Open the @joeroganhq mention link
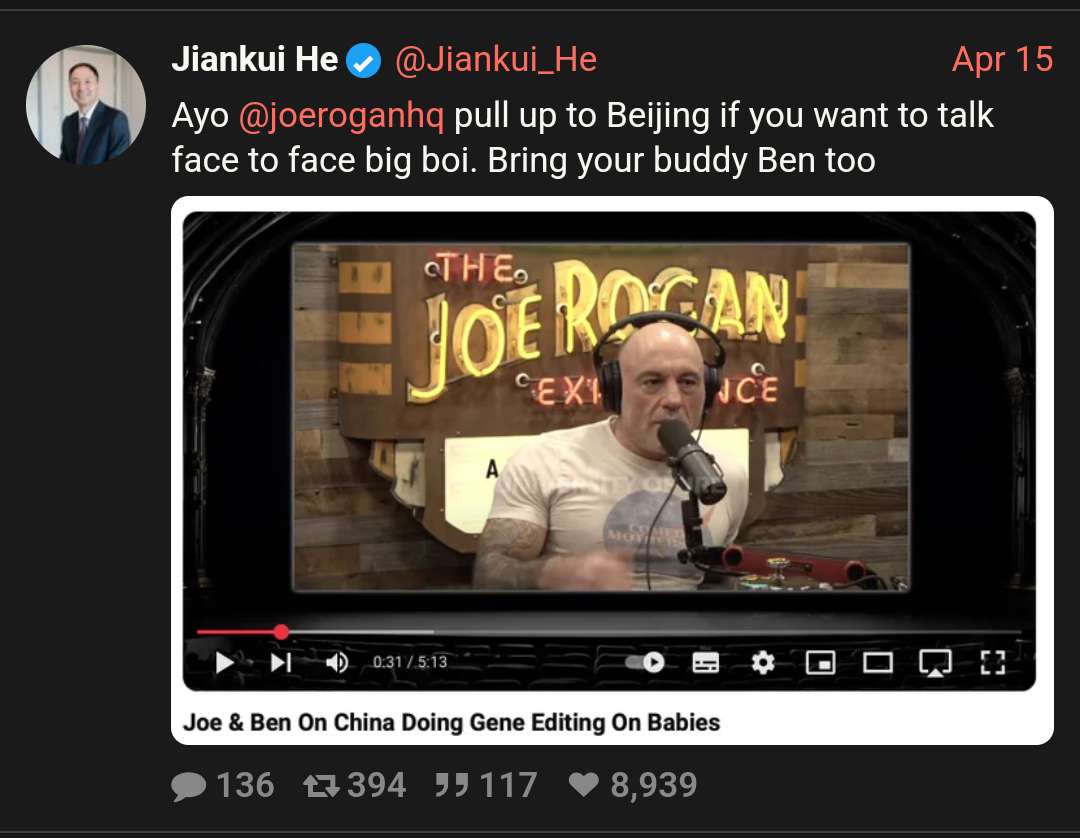 342,115
